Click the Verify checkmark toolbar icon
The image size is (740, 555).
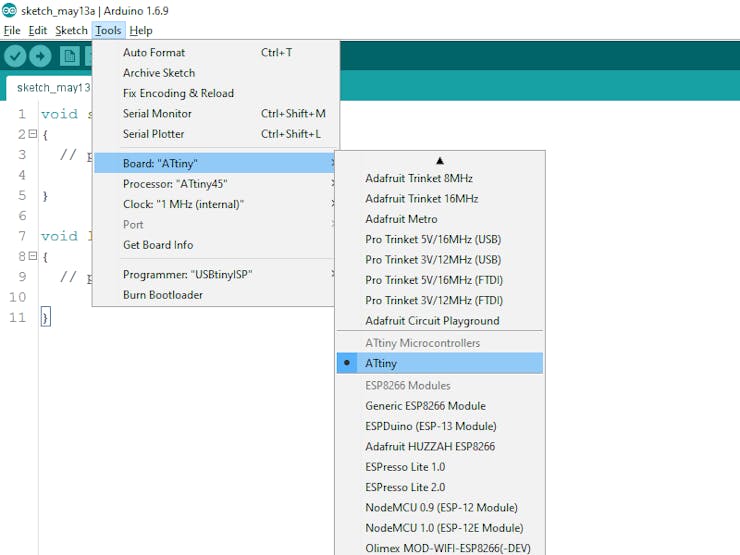(15, 56)
